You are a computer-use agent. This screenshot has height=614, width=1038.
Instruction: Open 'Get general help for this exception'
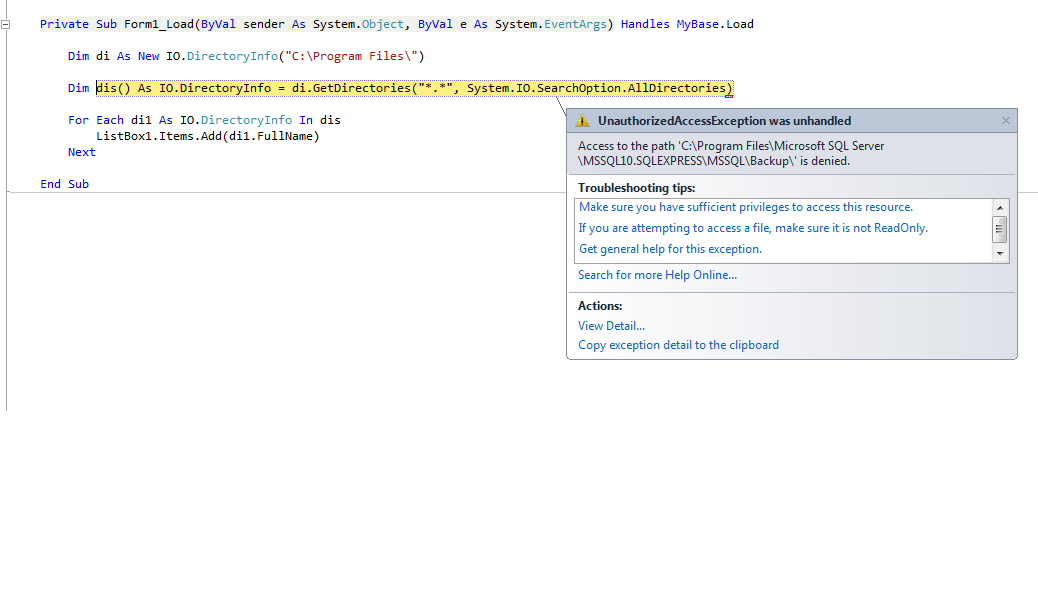point(670,249)
